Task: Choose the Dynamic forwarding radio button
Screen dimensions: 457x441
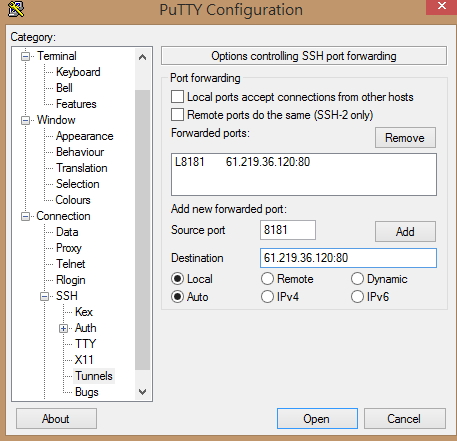Action: [357, 279]
